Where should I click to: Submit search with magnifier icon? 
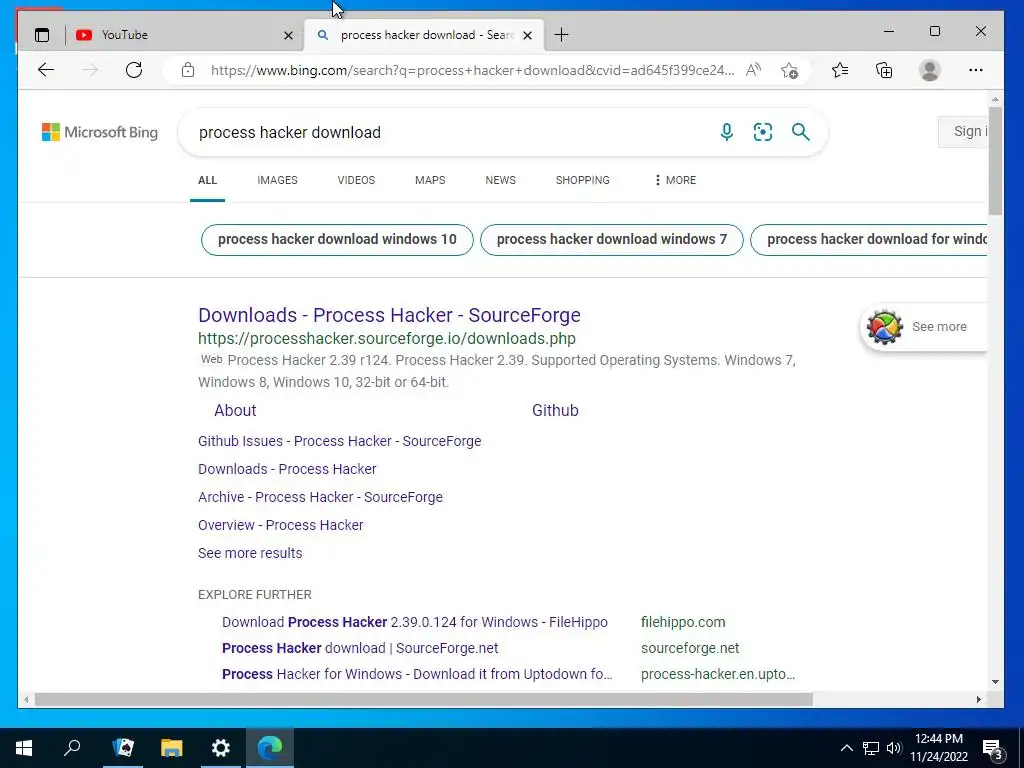[x=801, y=132]
